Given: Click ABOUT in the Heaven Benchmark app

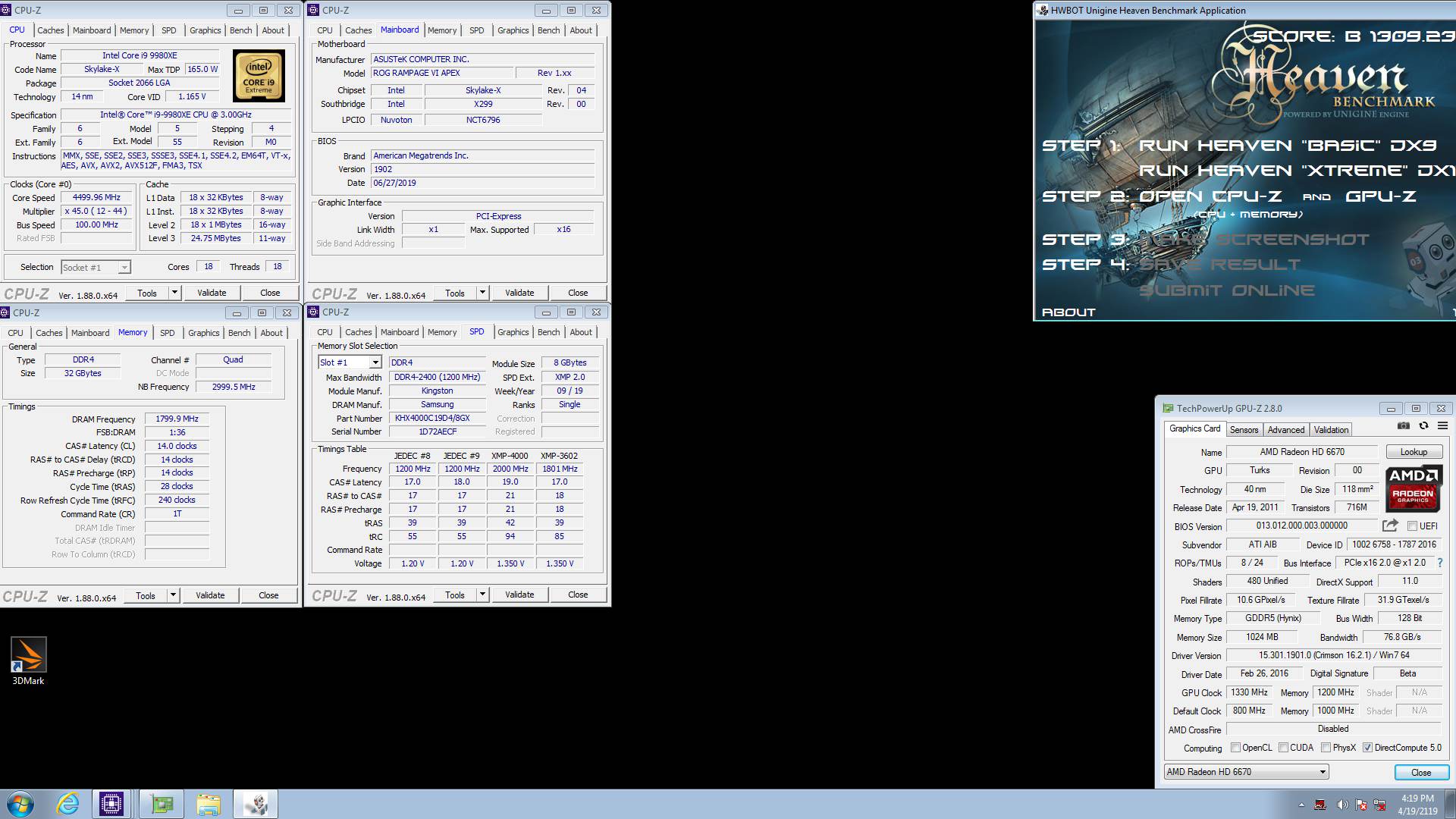Looking at the screenshot, I should pos(1068,312).
